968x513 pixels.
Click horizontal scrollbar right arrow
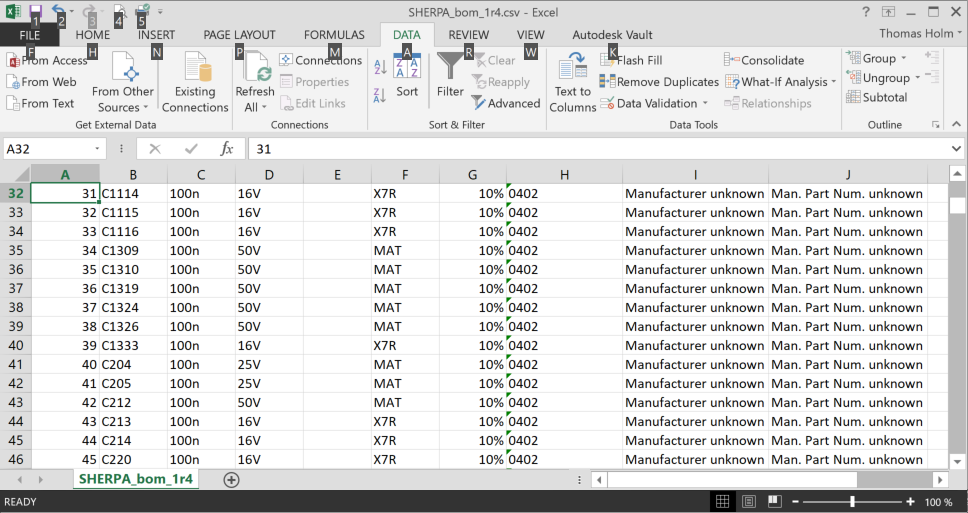(940, 480)
